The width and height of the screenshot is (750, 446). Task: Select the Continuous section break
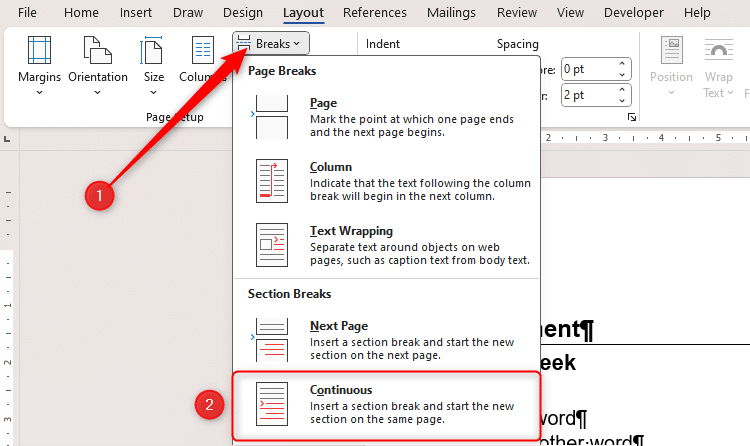(385, 403)
